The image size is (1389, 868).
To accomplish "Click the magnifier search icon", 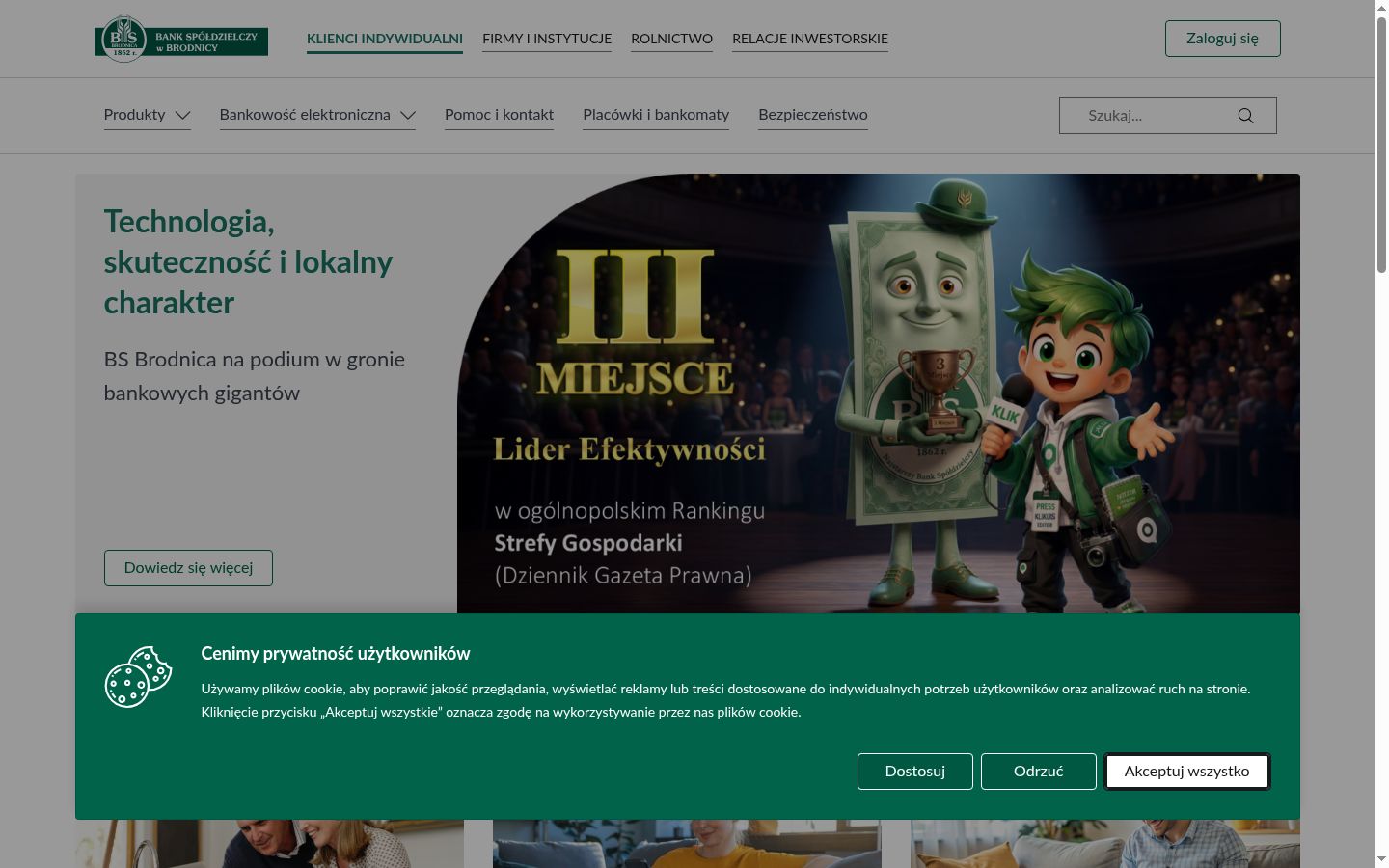I will pyautogui.click(x=1245, y=116).
